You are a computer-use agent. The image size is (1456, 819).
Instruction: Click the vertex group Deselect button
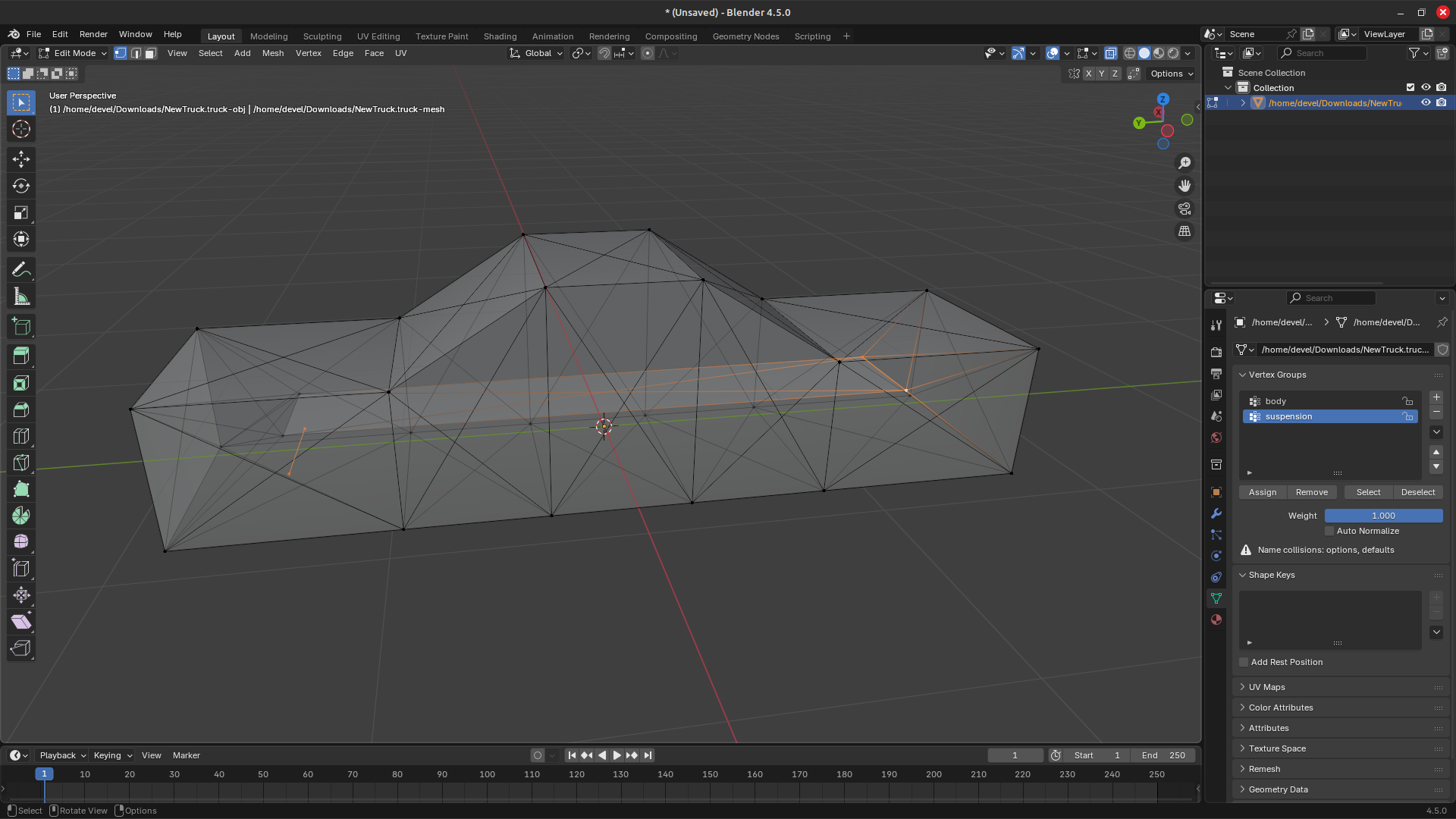click(x=1418, y=492)
